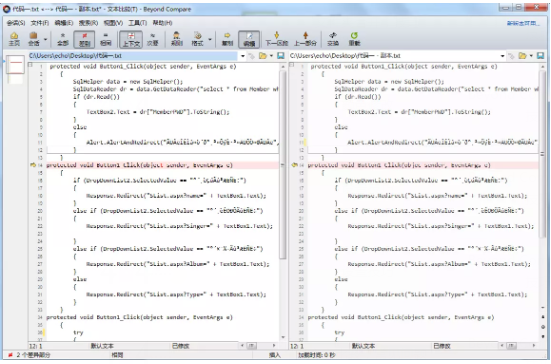Click the left pane open-folder icon
Viewport: 551px width, 364px height.
(x=262, y=56)
